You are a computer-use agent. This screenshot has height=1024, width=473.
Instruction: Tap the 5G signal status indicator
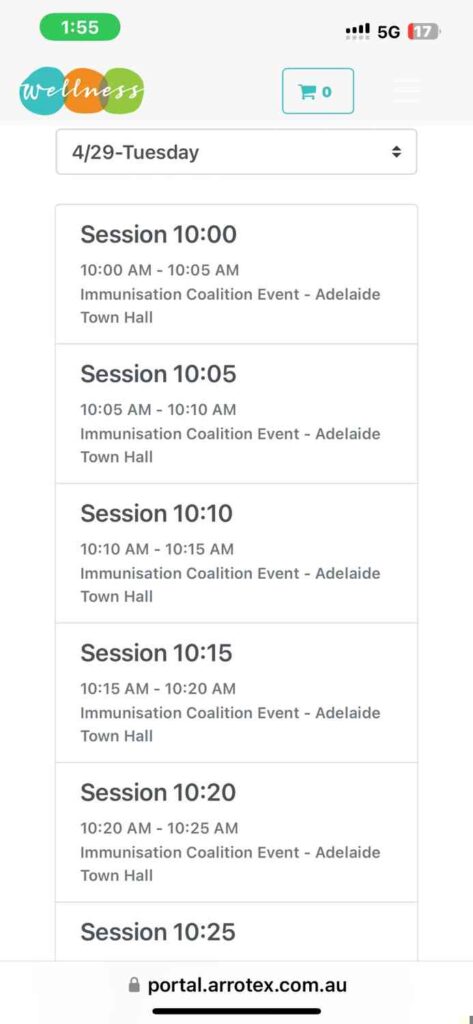click(x=389, y=31)
